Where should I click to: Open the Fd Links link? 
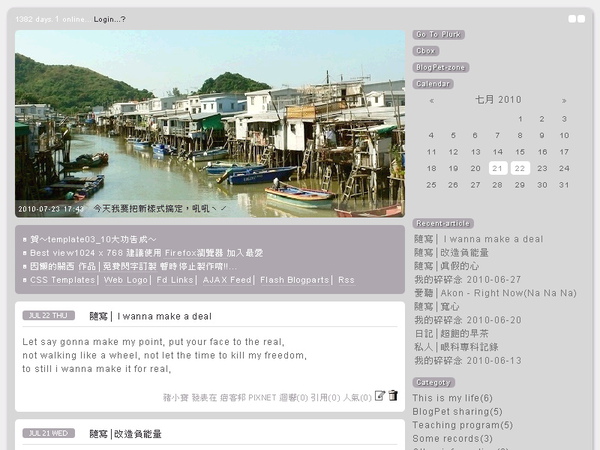point(175,280)
